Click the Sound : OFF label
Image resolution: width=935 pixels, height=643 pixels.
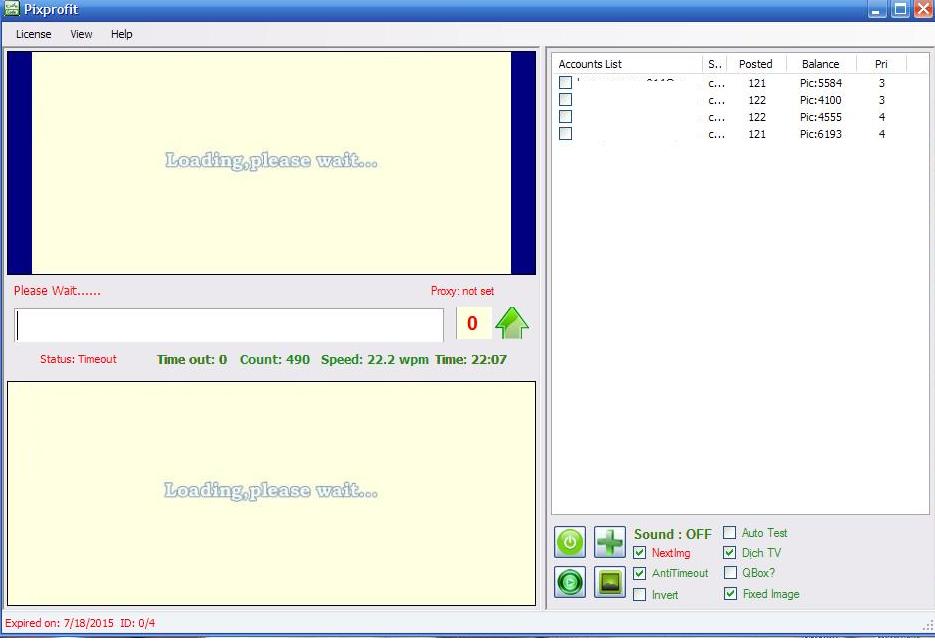(673, 534)
